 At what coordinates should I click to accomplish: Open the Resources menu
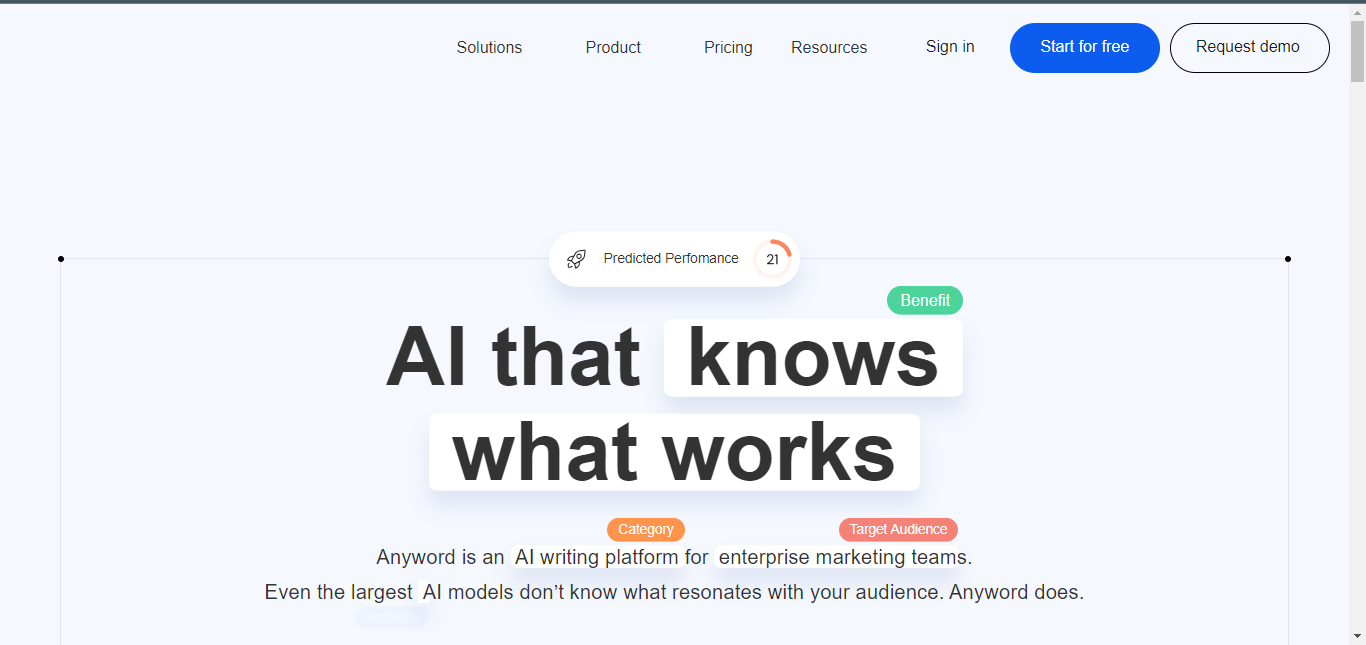pos(829,47)
